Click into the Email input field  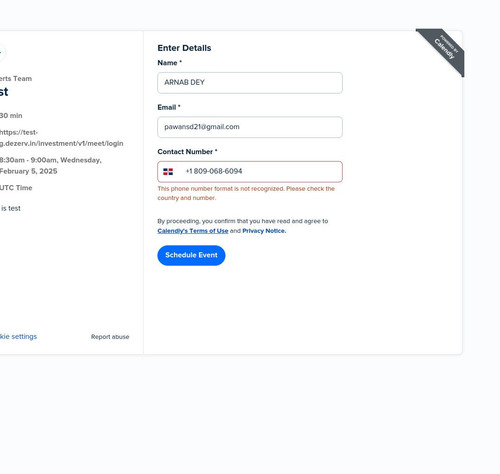tap(250, 127)
